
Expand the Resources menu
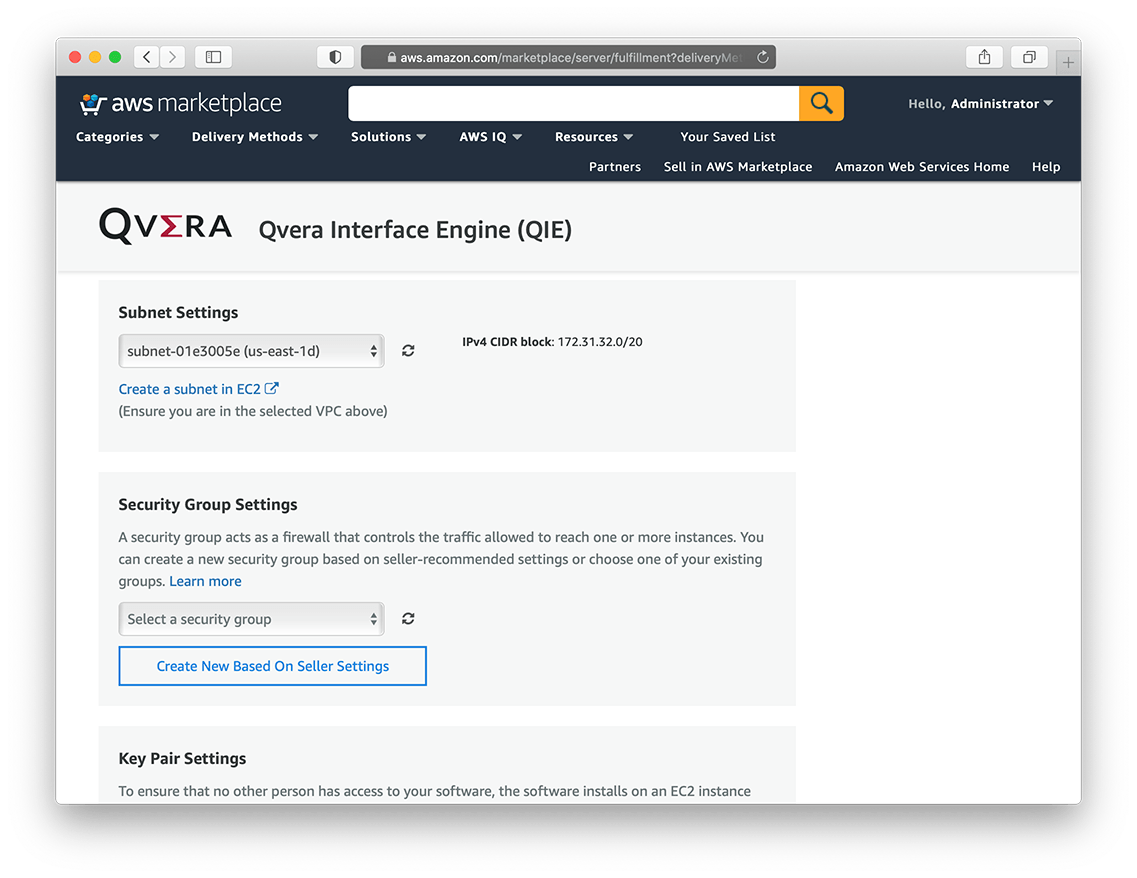tap(594, 137)
